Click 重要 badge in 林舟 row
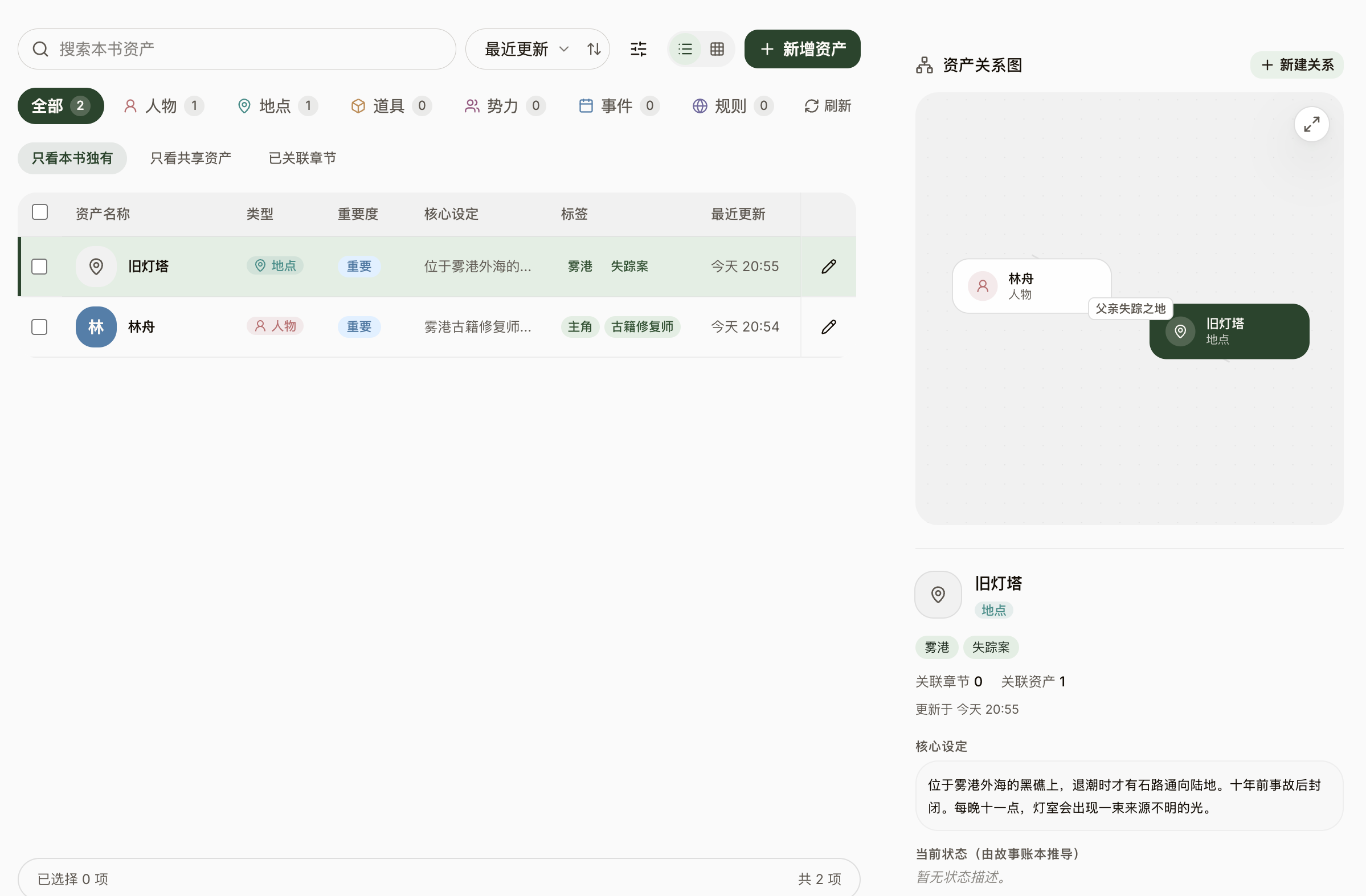The image size is (1366, 896). pyautogui.click(x=359, y=326)
